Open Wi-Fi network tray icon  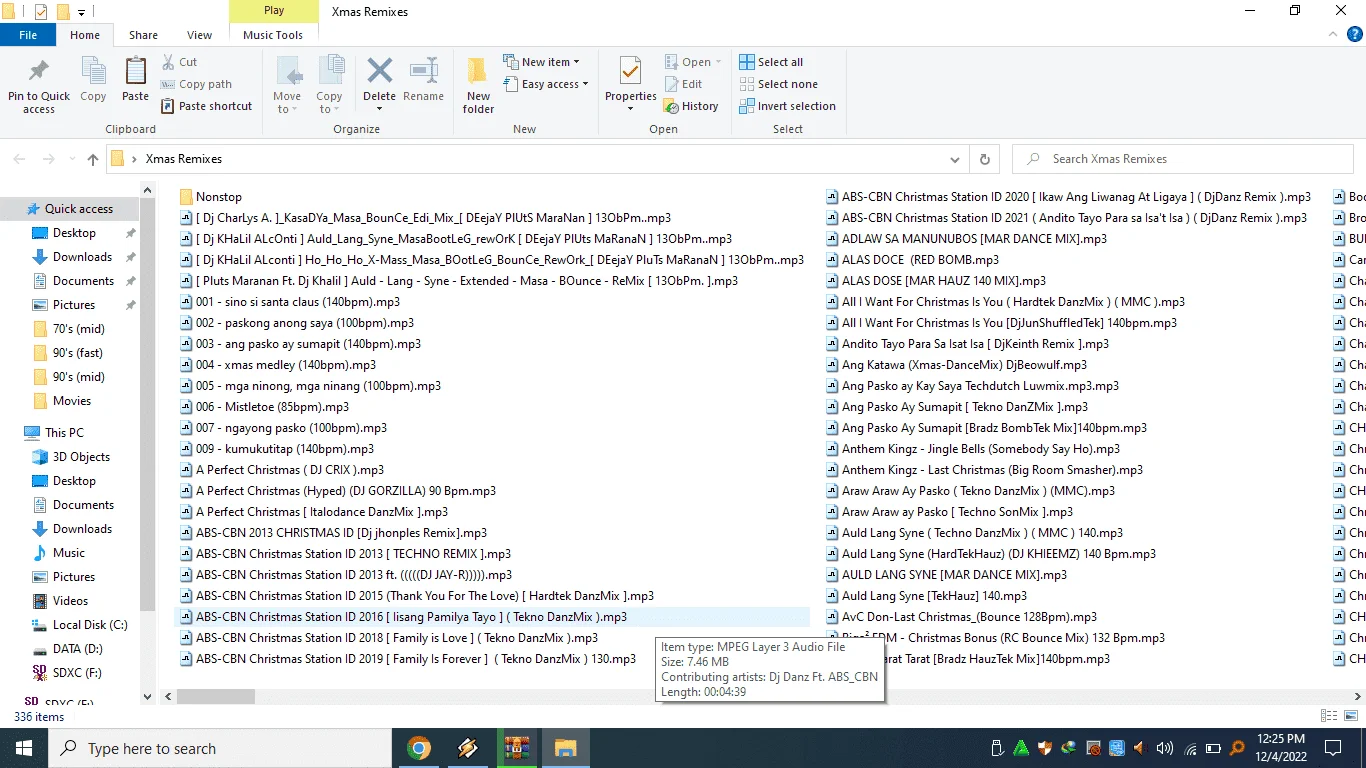(x=1190, y=748)
